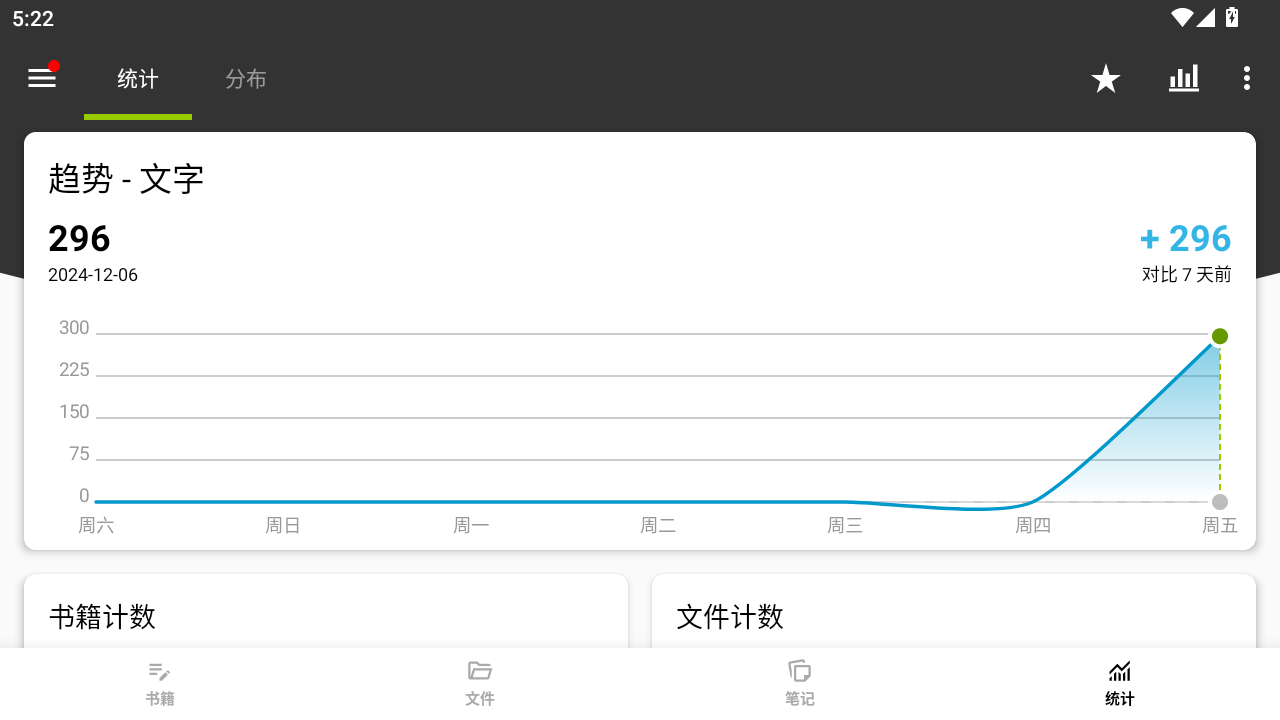Tap the 周三 label on chart axis

point(845,526)
